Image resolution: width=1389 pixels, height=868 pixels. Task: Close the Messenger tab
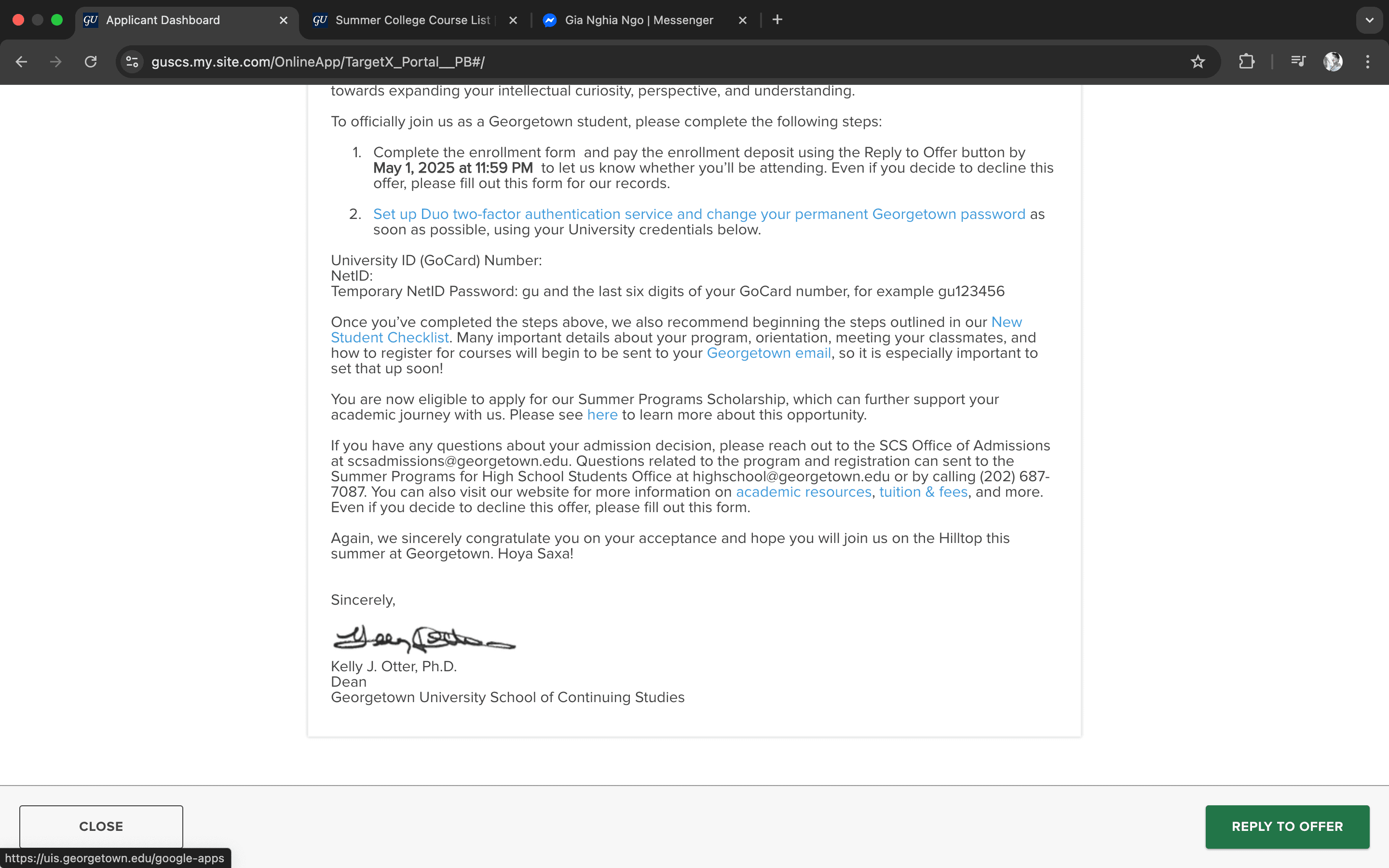(x=743, y=20)
